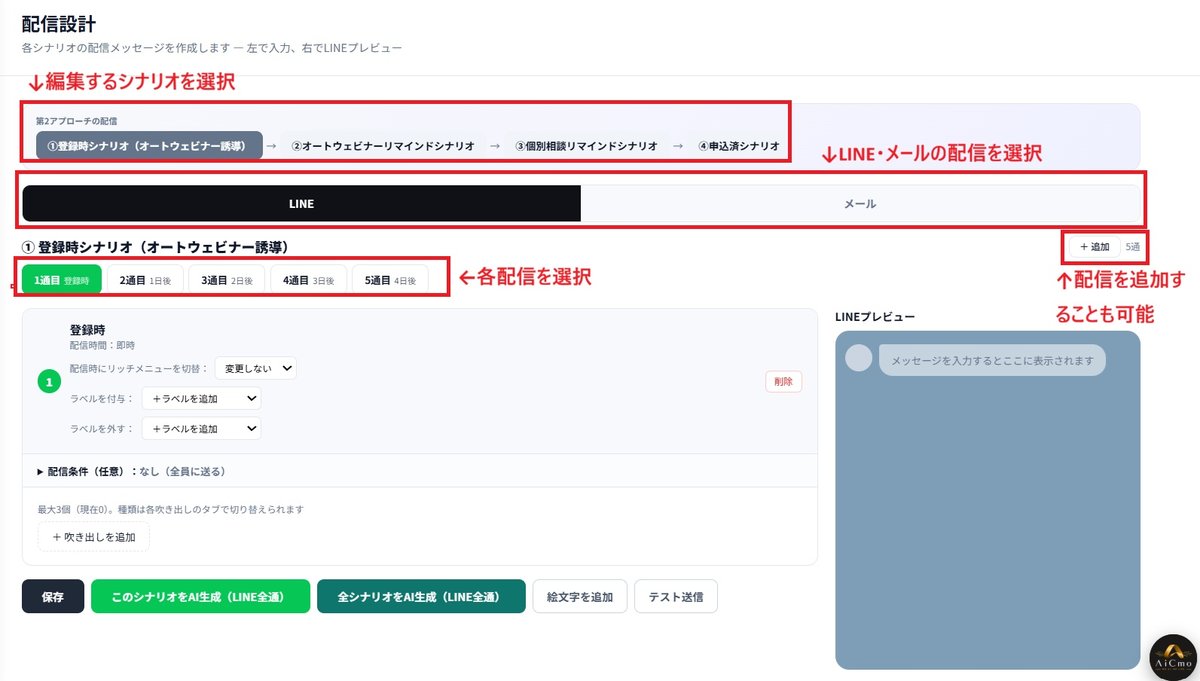Select ①登録時シナリオ（オートウェビナー誘導） scenario
Image resolution: width=1200 pixels, height=681 pixels.
pos(149,146)
